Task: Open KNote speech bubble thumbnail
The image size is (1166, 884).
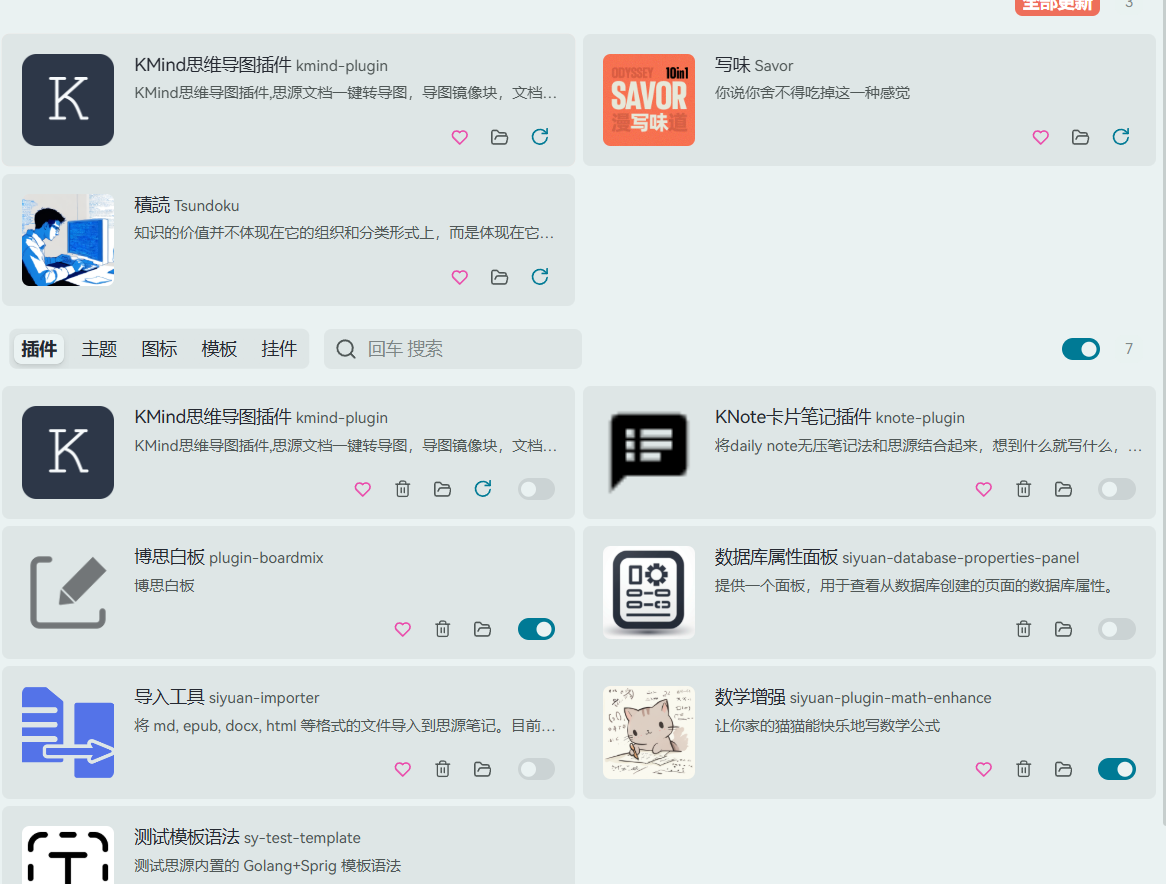Action: coord(648,452)
